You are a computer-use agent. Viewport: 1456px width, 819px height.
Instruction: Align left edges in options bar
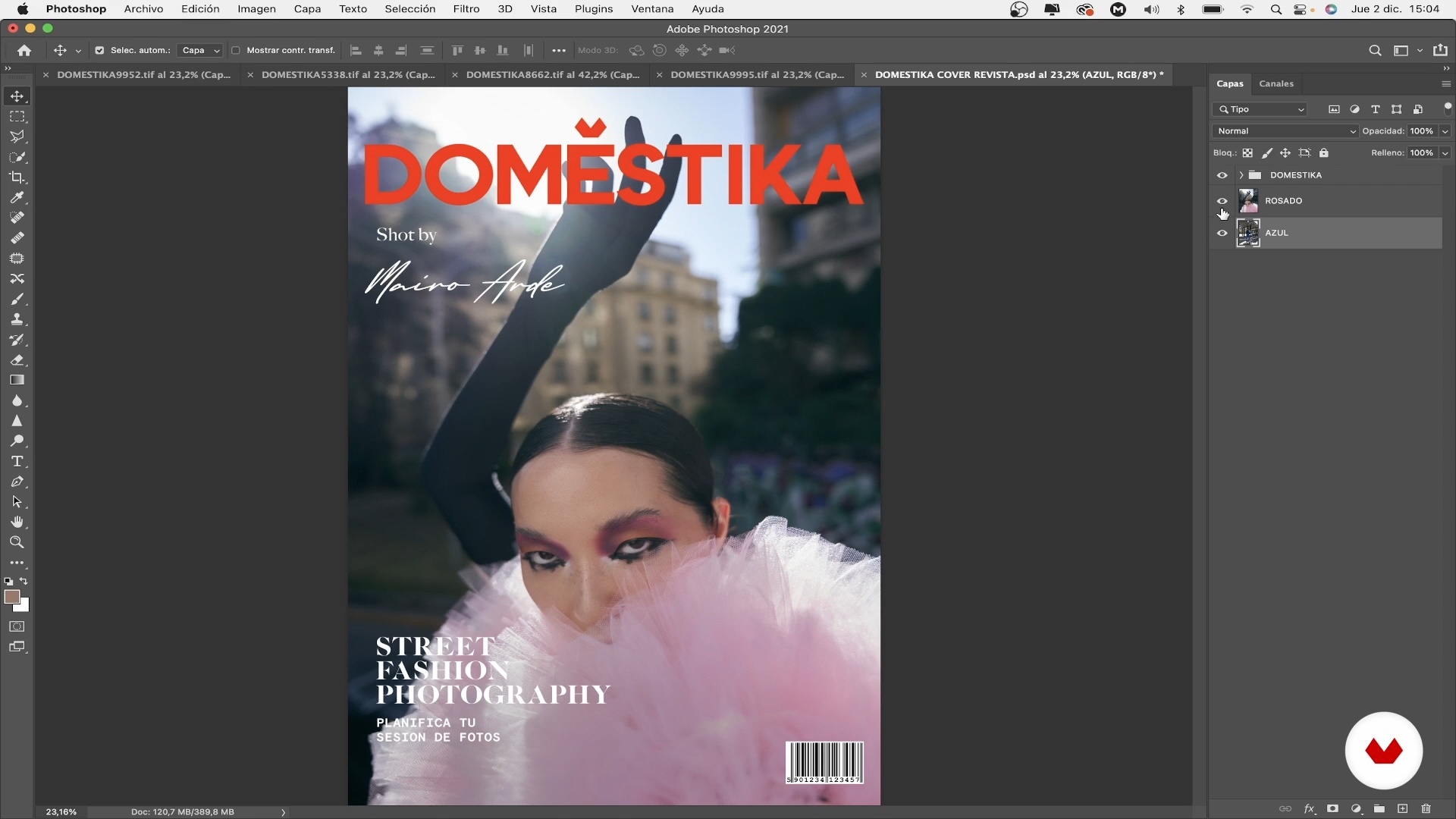356,50
